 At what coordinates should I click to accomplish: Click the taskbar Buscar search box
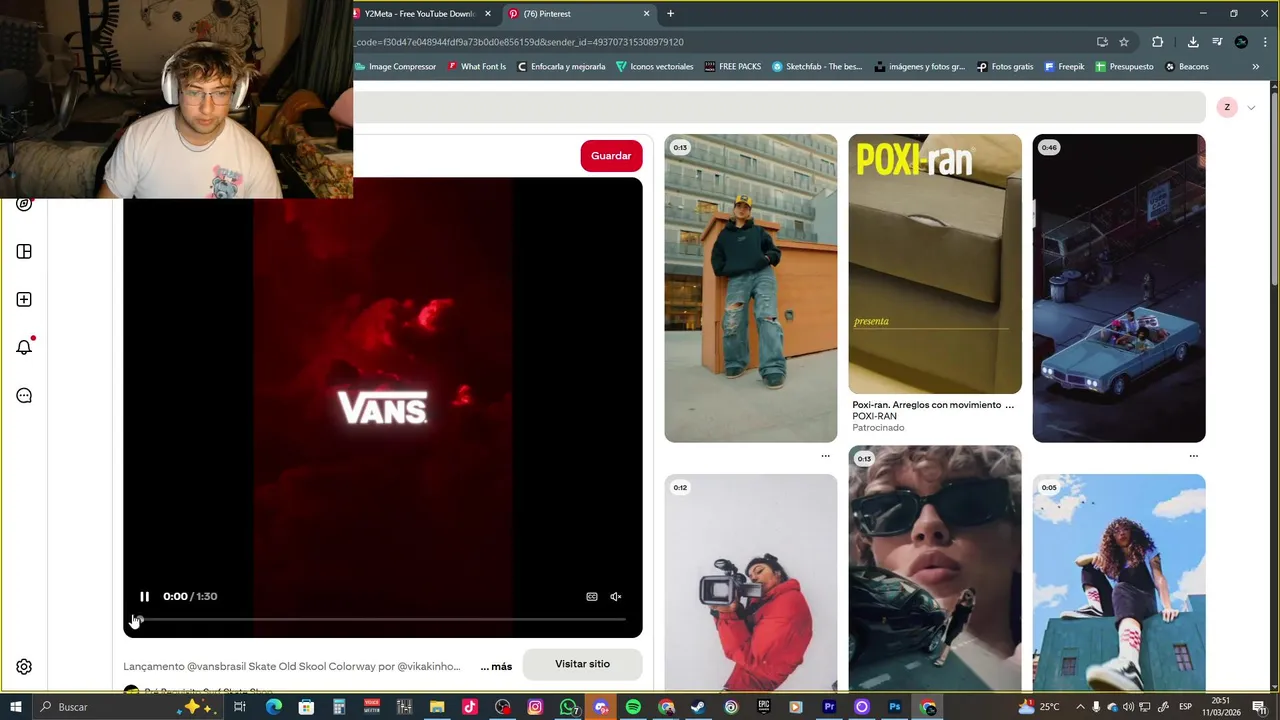(x=130, y=707)
